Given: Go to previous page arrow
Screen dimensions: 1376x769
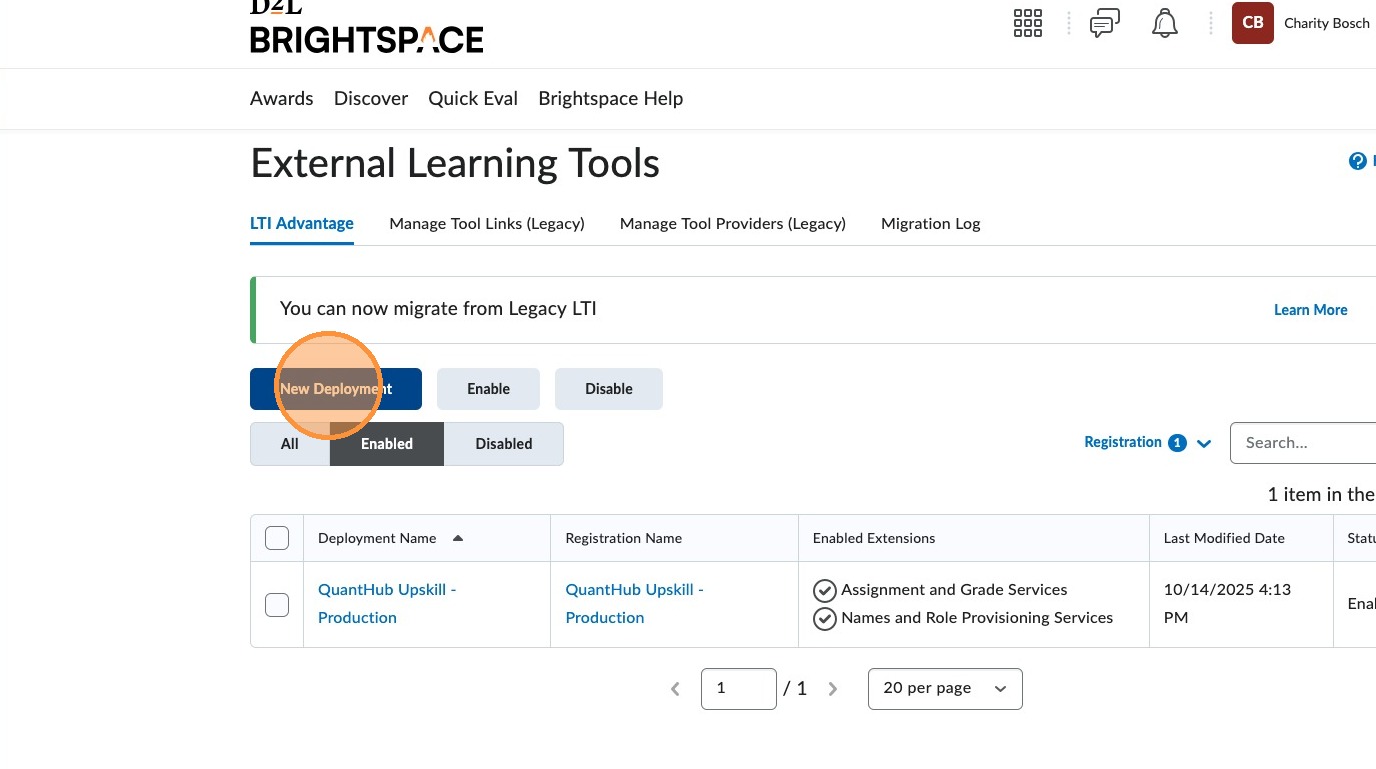Looking at the screenshot, I should pyautogui.click(x=675, y=689).
